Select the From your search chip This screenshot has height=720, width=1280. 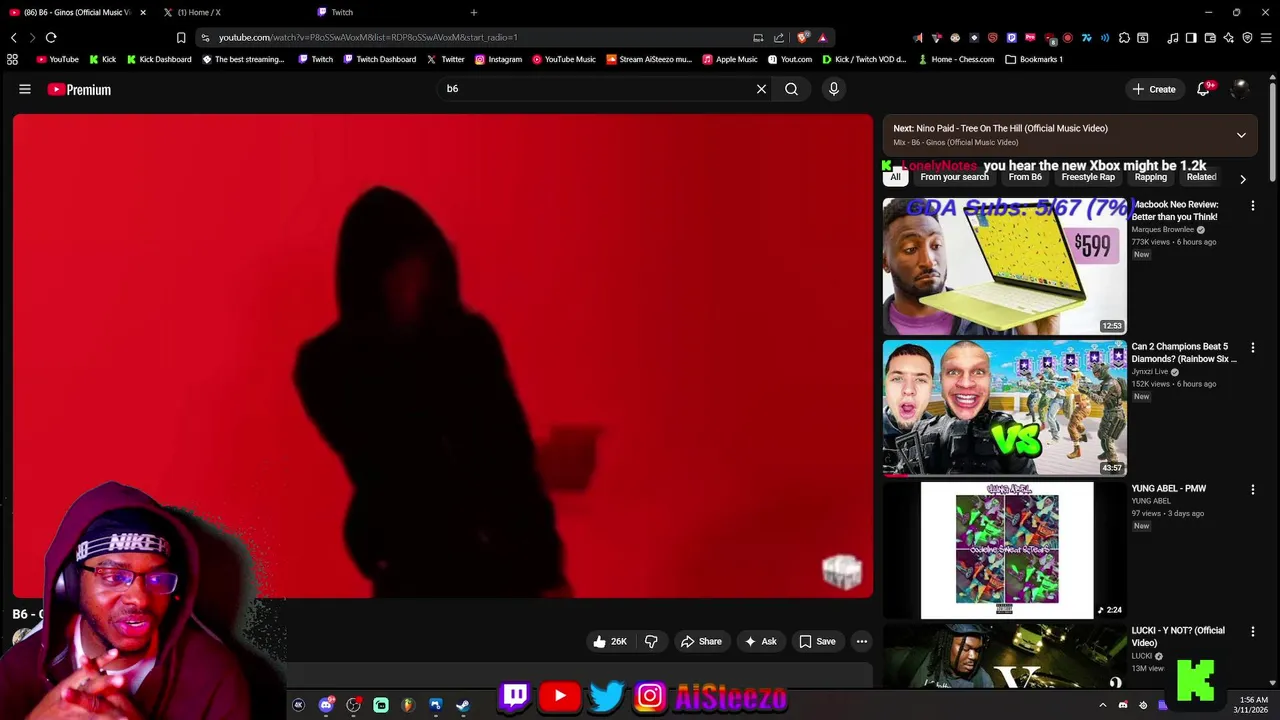point(954,177)
